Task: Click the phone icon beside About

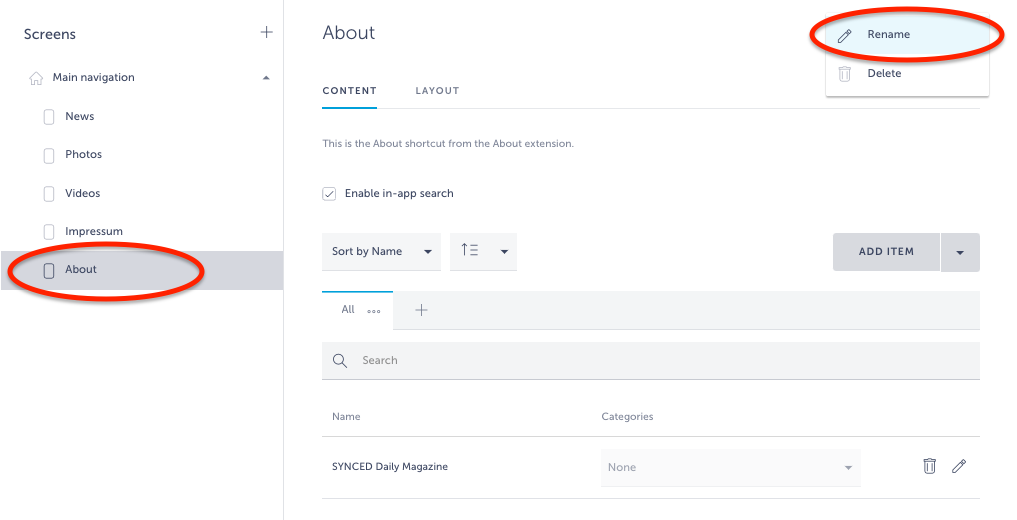Action: click(49, 270)
